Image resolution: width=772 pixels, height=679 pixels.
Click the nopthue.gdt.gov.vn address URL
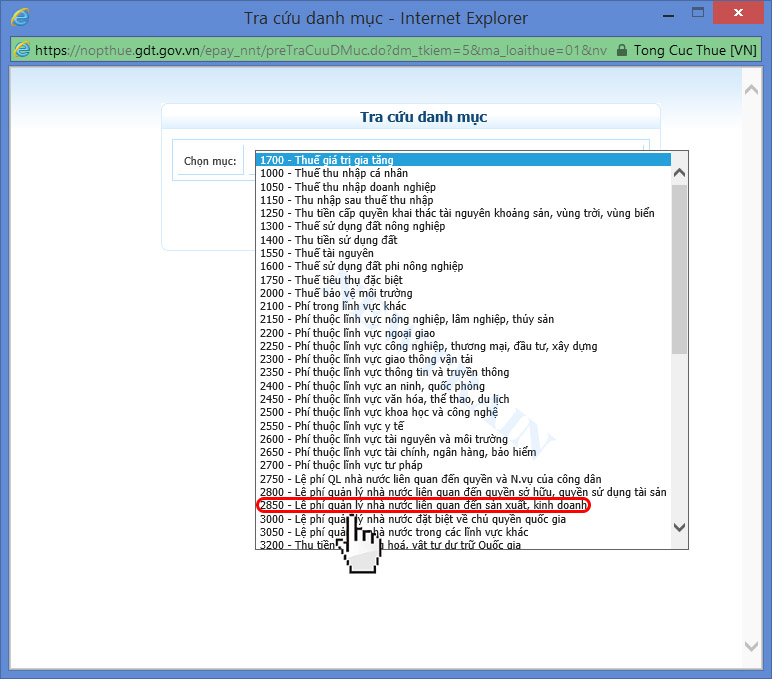click(x=321, y=50)
